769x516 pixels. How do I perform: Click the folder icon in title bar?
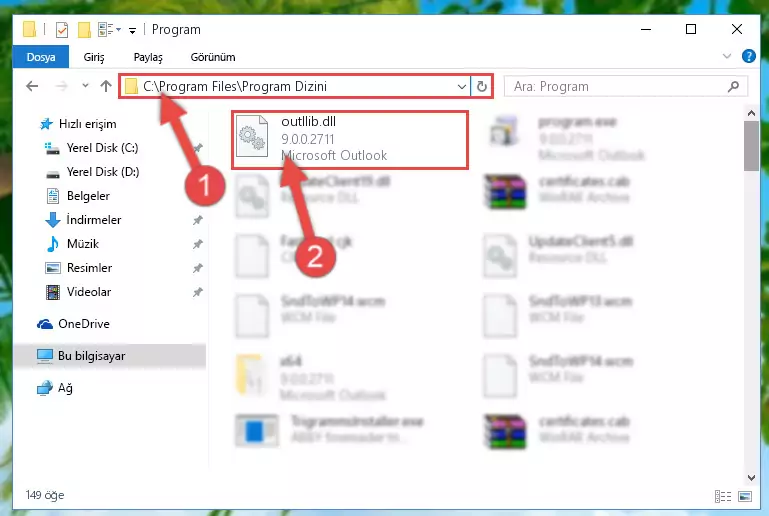click(x=29, y=29)
